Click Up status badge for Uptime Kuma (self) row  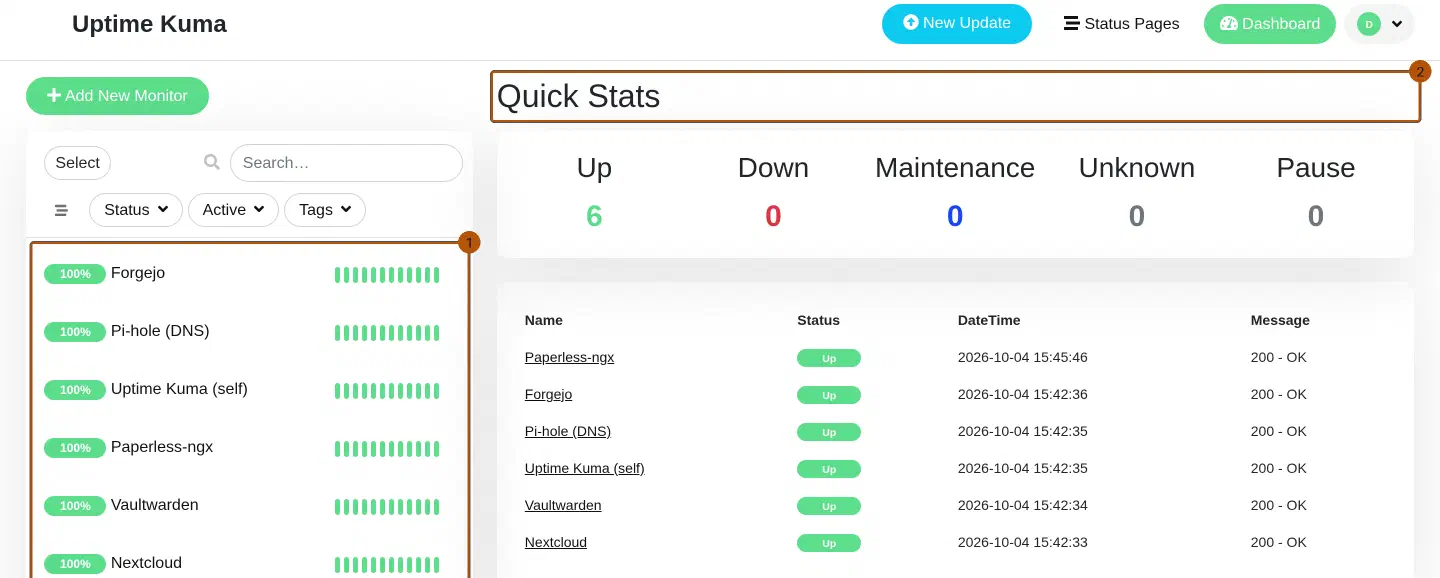tap(828, 469)
